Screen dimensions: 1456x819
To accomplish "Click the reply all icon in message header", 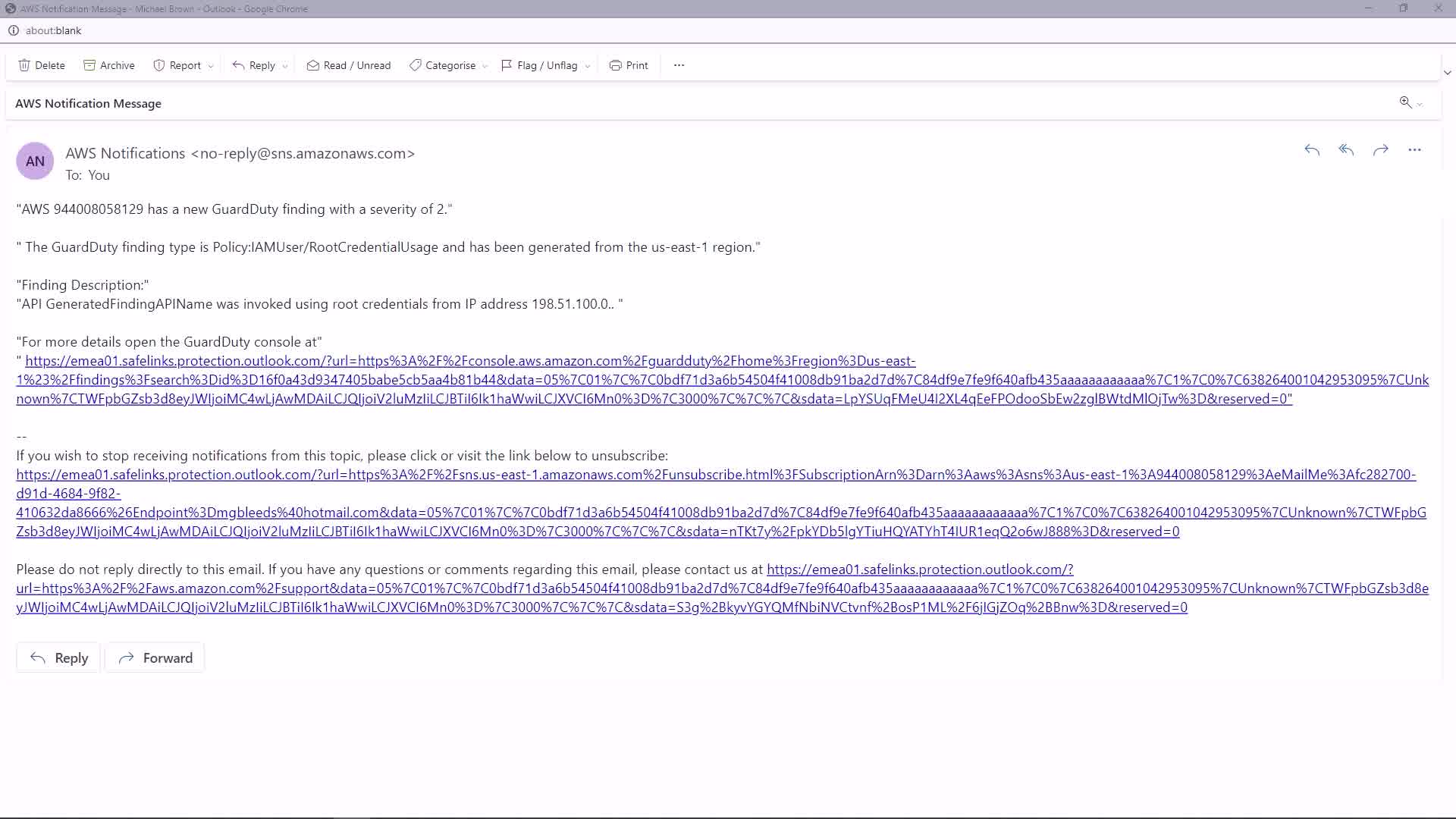I will [x=1346, y=150].
